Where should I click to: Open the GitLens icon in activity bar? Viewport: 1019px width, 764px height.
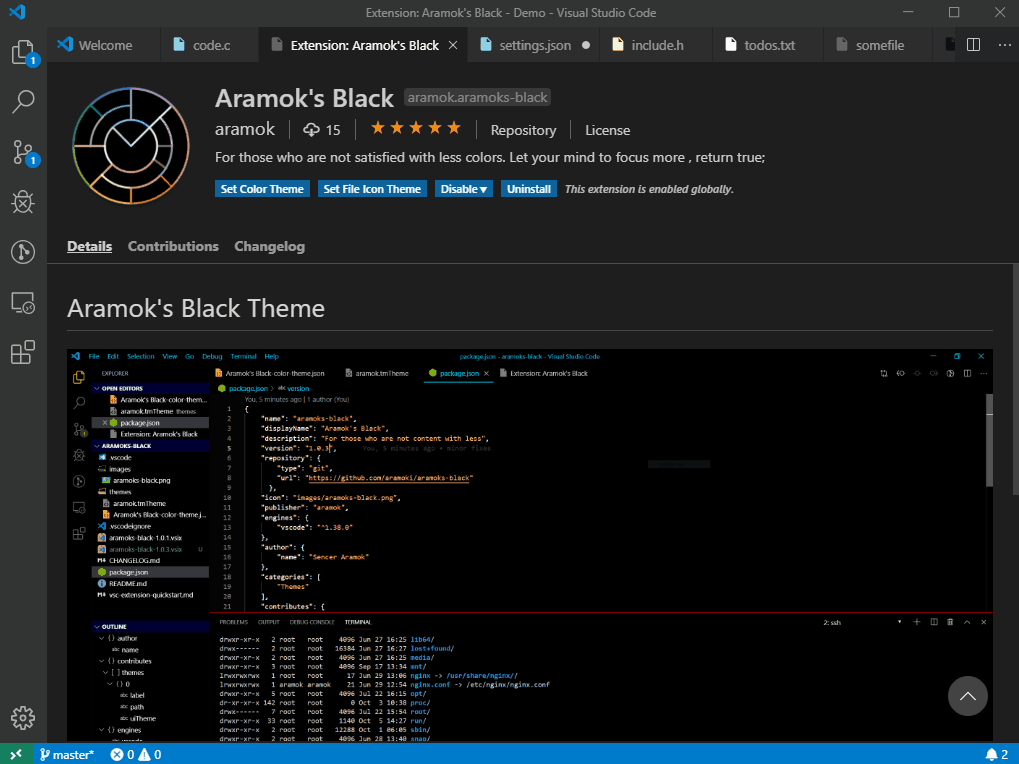point(23,252)
